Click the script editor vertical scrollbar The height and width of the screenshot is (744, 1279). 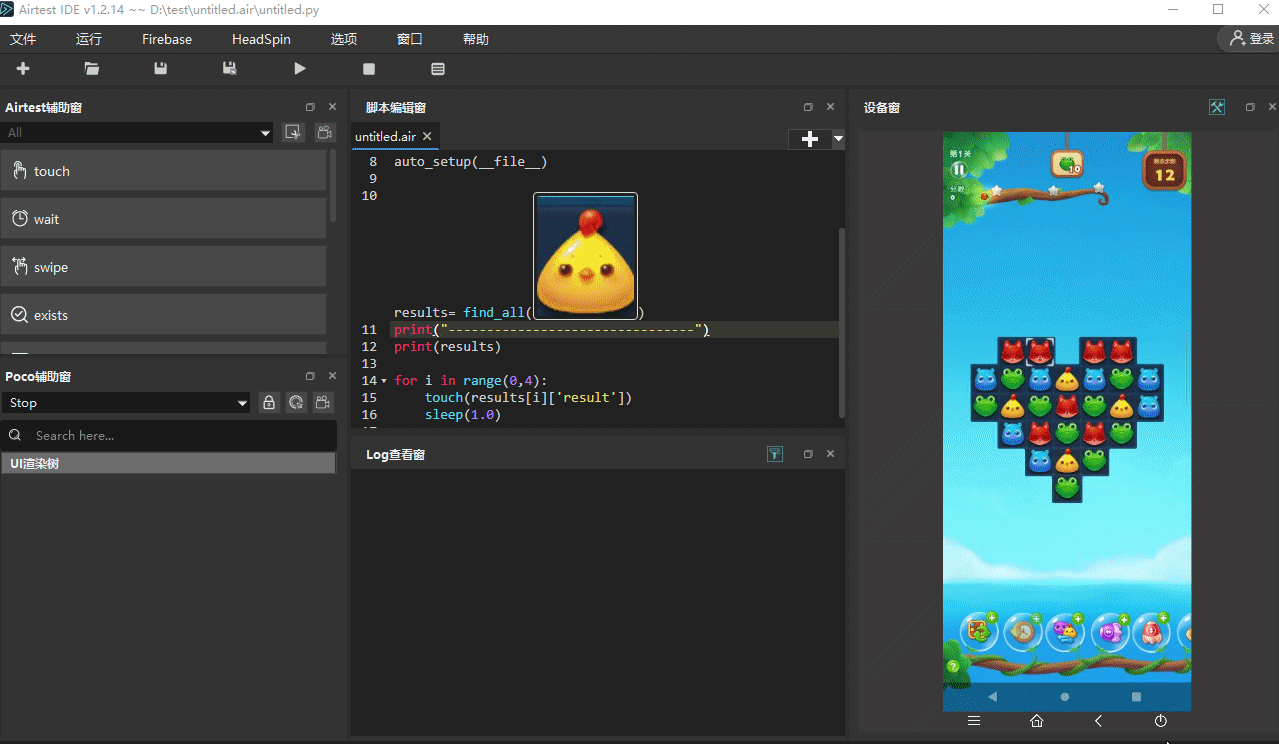pyautogui.click(x=842, y=322)
